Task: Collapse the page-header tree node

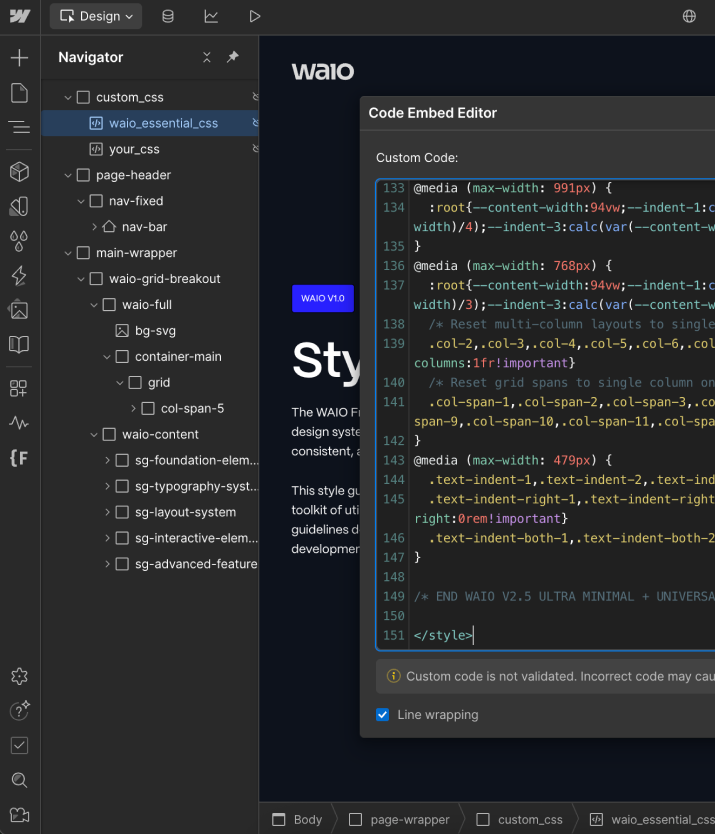Action: pyautogui.click(x=68, y=175)
